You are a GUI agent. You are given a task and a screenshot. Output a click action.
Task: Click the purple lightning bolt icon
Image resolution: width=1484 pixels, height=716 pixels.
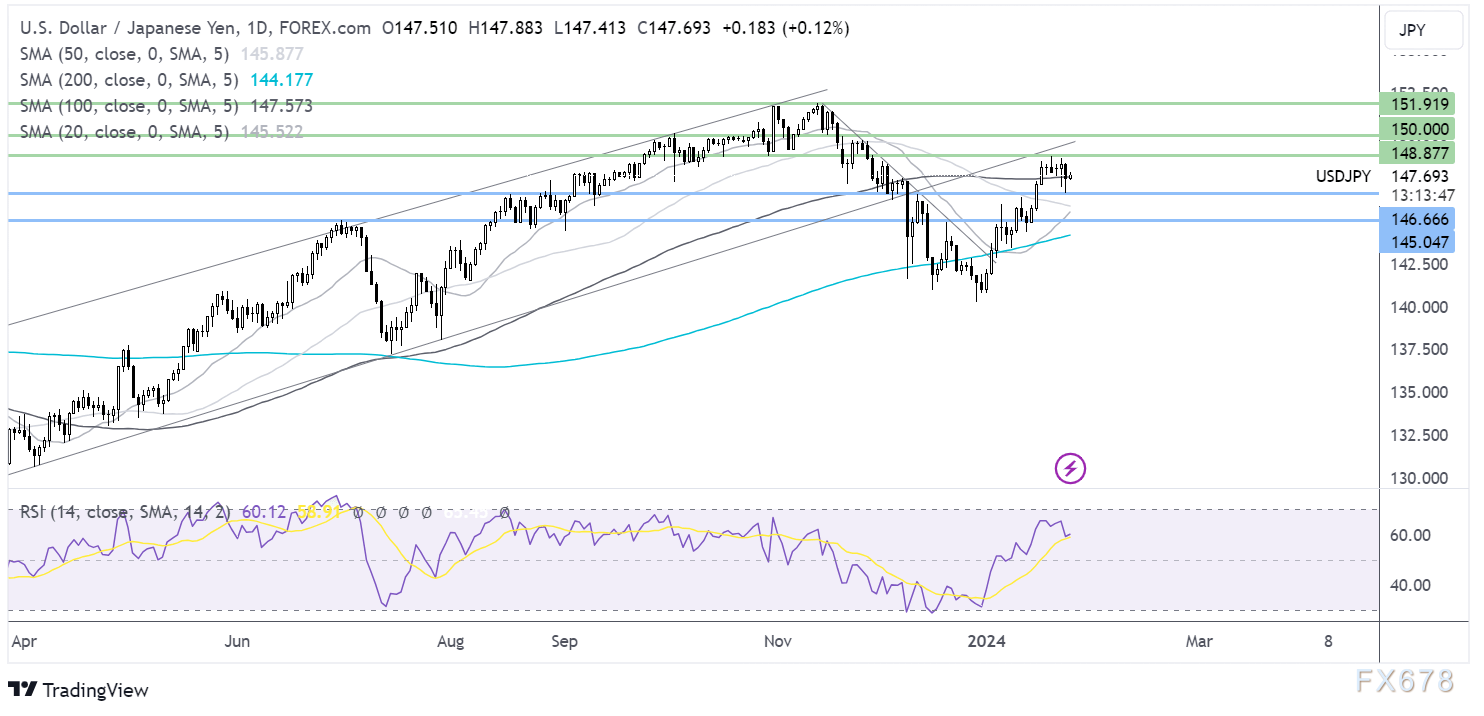coord(1070,467)
